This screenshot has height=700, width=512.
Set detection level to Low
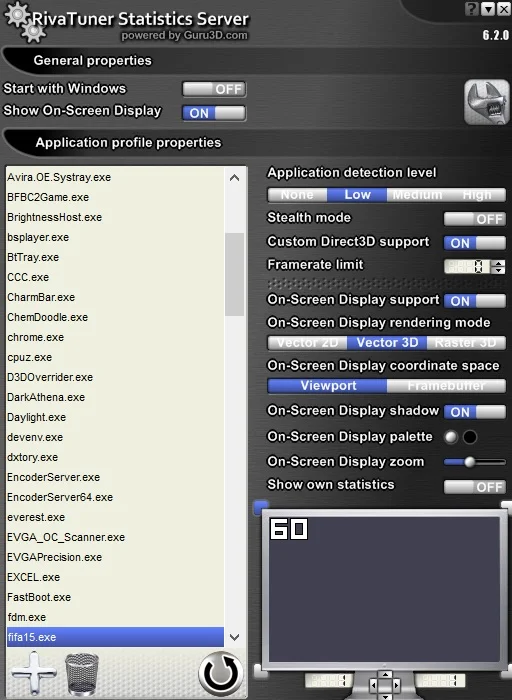tap(357, 195)
